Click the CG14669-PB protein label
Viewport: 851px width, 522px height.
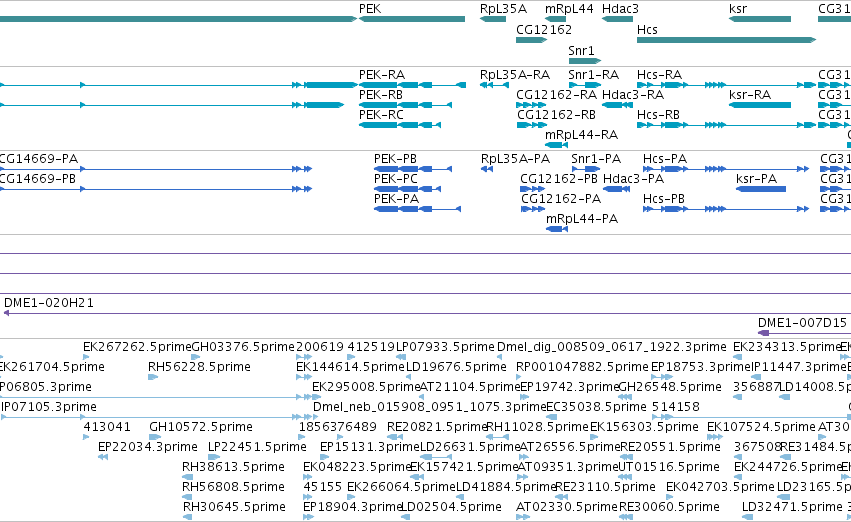[x=37, y=179]
